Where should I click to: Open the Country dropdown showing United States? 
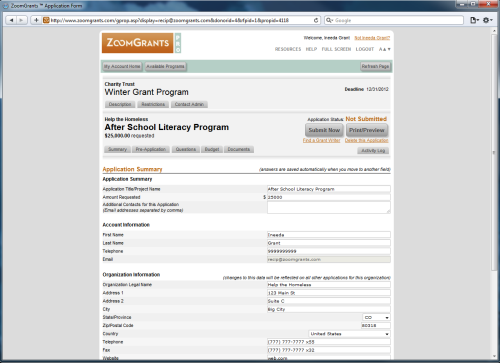tap(349, 334)
